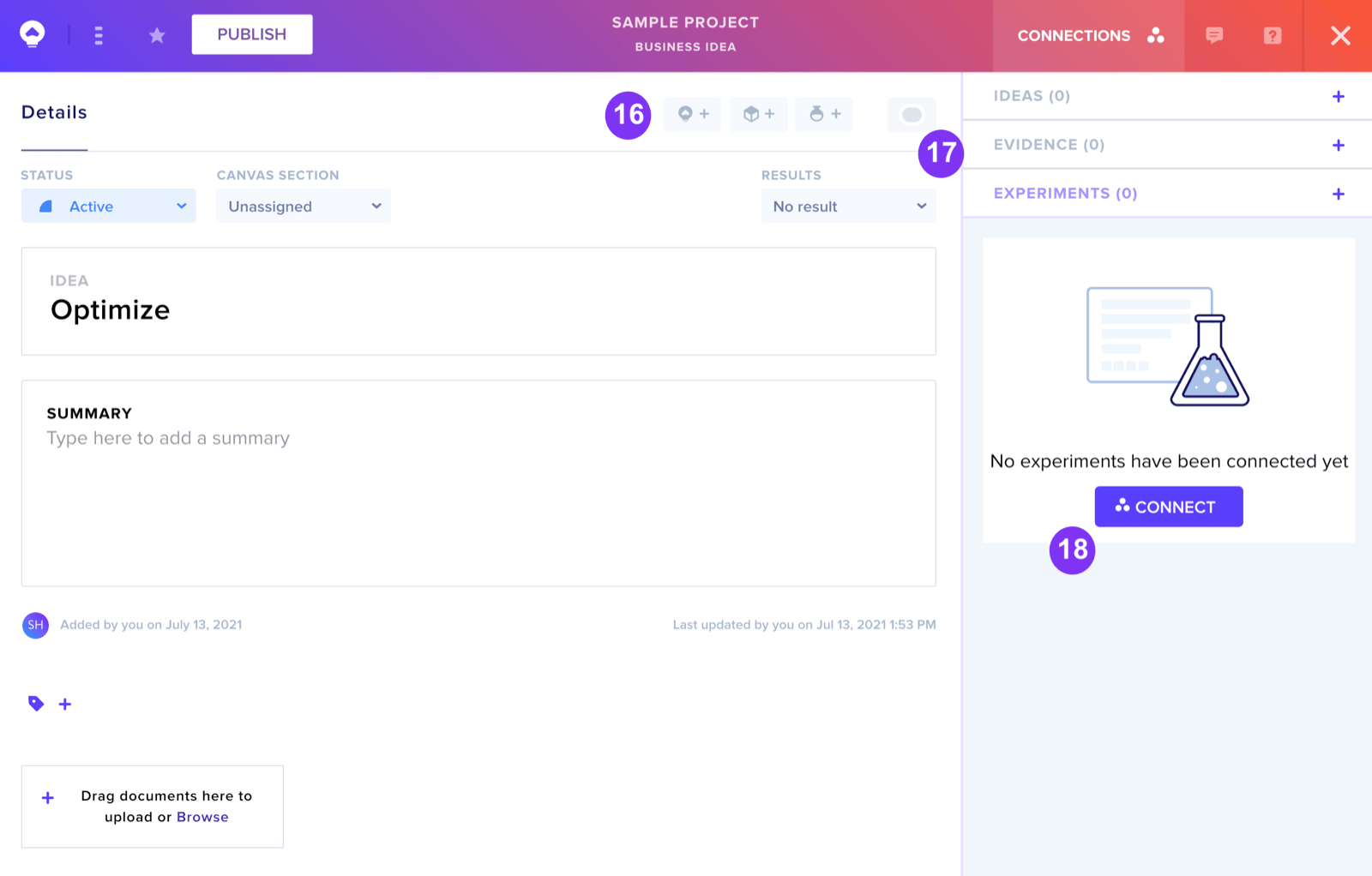Expand the IDEAS (0) section

(x=1032, y=96)
